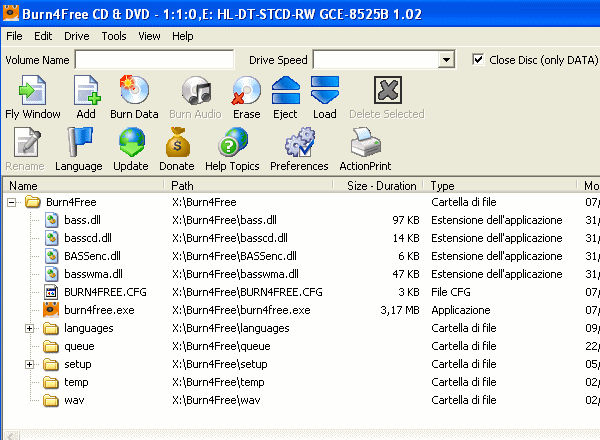Expand the languages folder
This screenshot has height=440, width=600.
pyautogui.click(x=30, y=328)
